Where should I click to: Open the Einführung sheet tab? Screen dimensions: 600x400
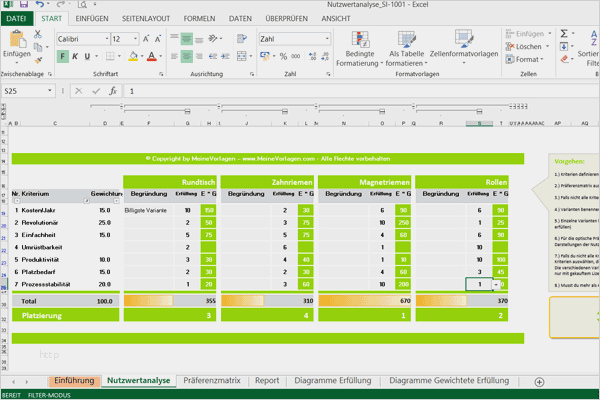pyautogui.click(x=74, y=380)
